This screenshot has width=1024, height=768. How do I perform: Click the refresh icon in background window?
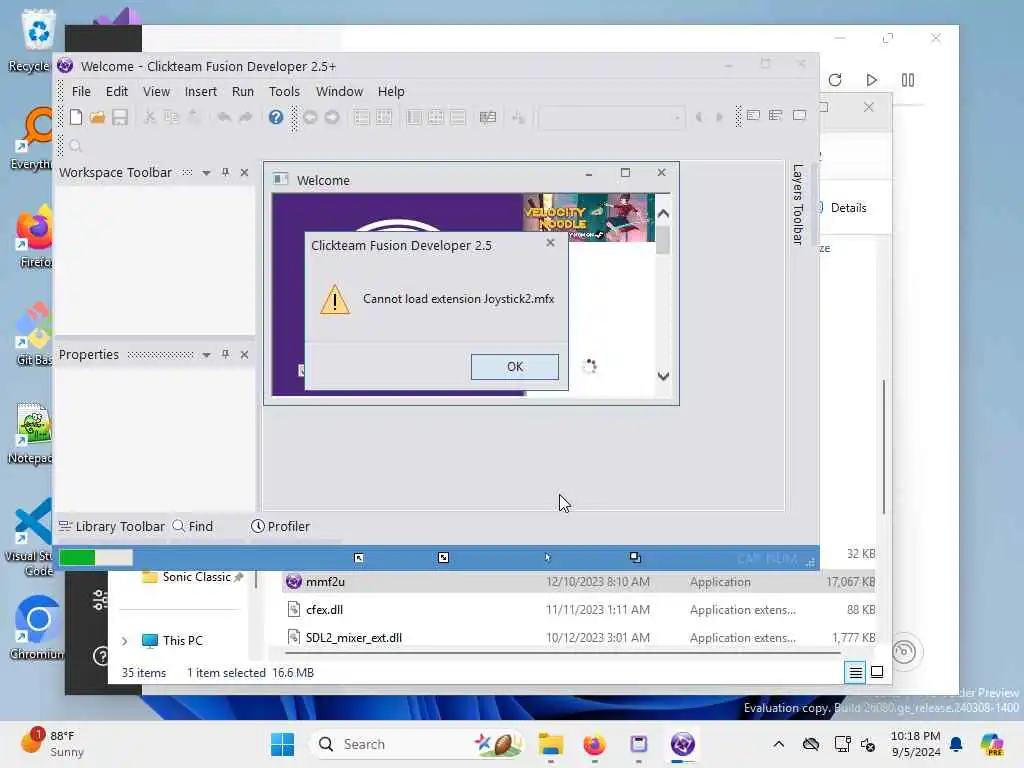[x=835, y=80]
